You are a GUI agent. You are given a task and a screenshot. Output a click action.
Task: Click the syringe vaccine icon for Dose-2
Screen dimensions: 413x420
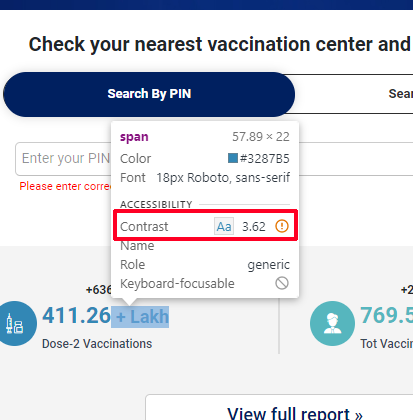pos(15,323)
